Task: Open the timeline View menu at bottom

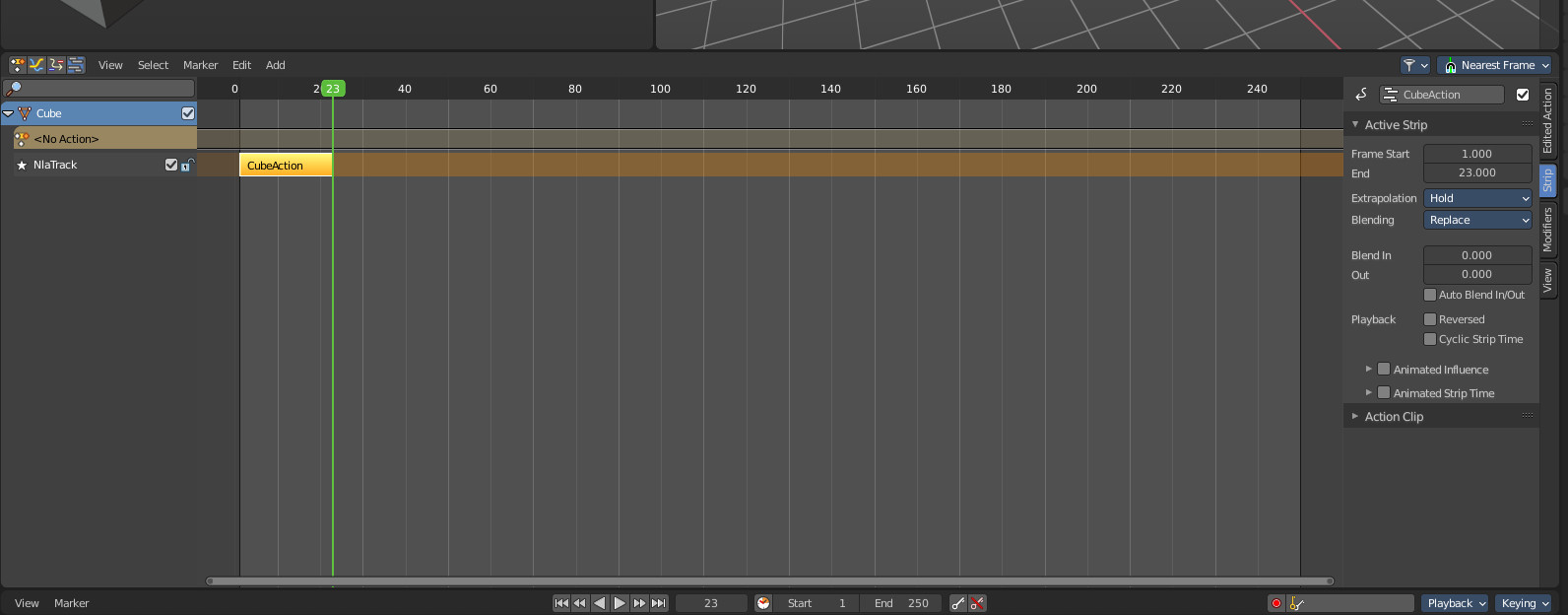Action: (27, 603)
